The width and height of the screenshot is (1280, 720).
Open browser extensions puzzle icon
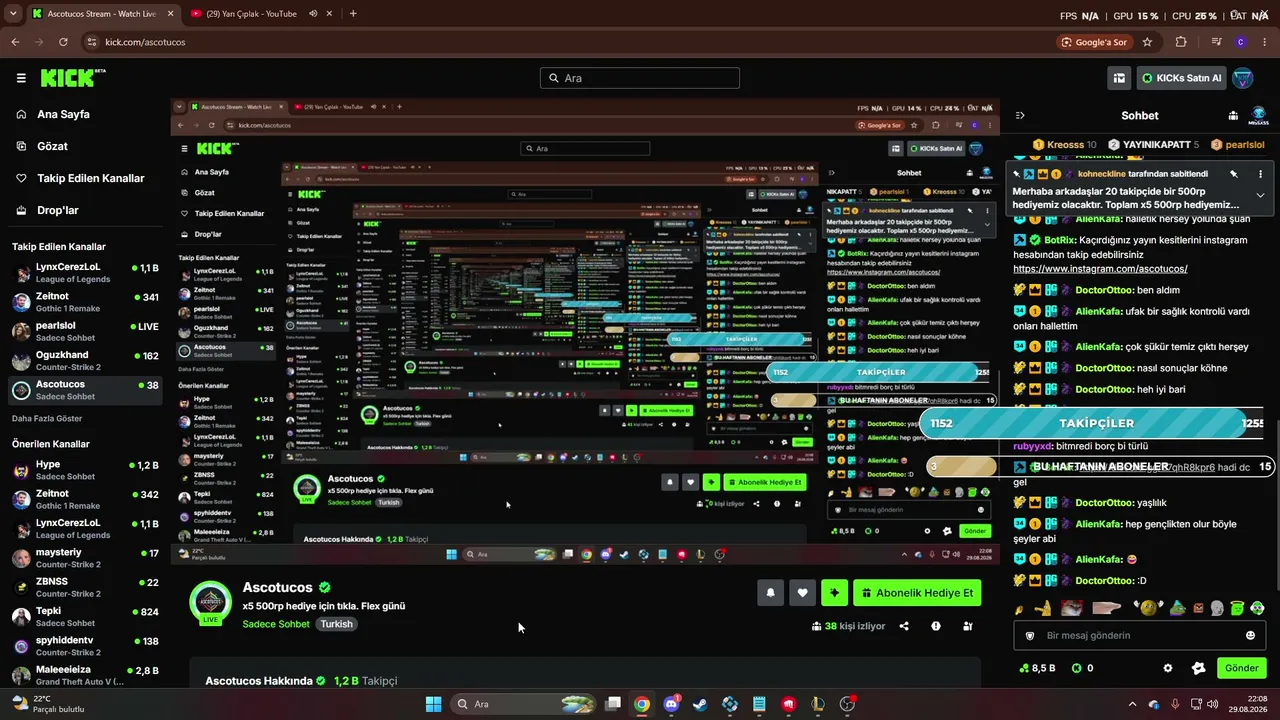coord(1181,42)
